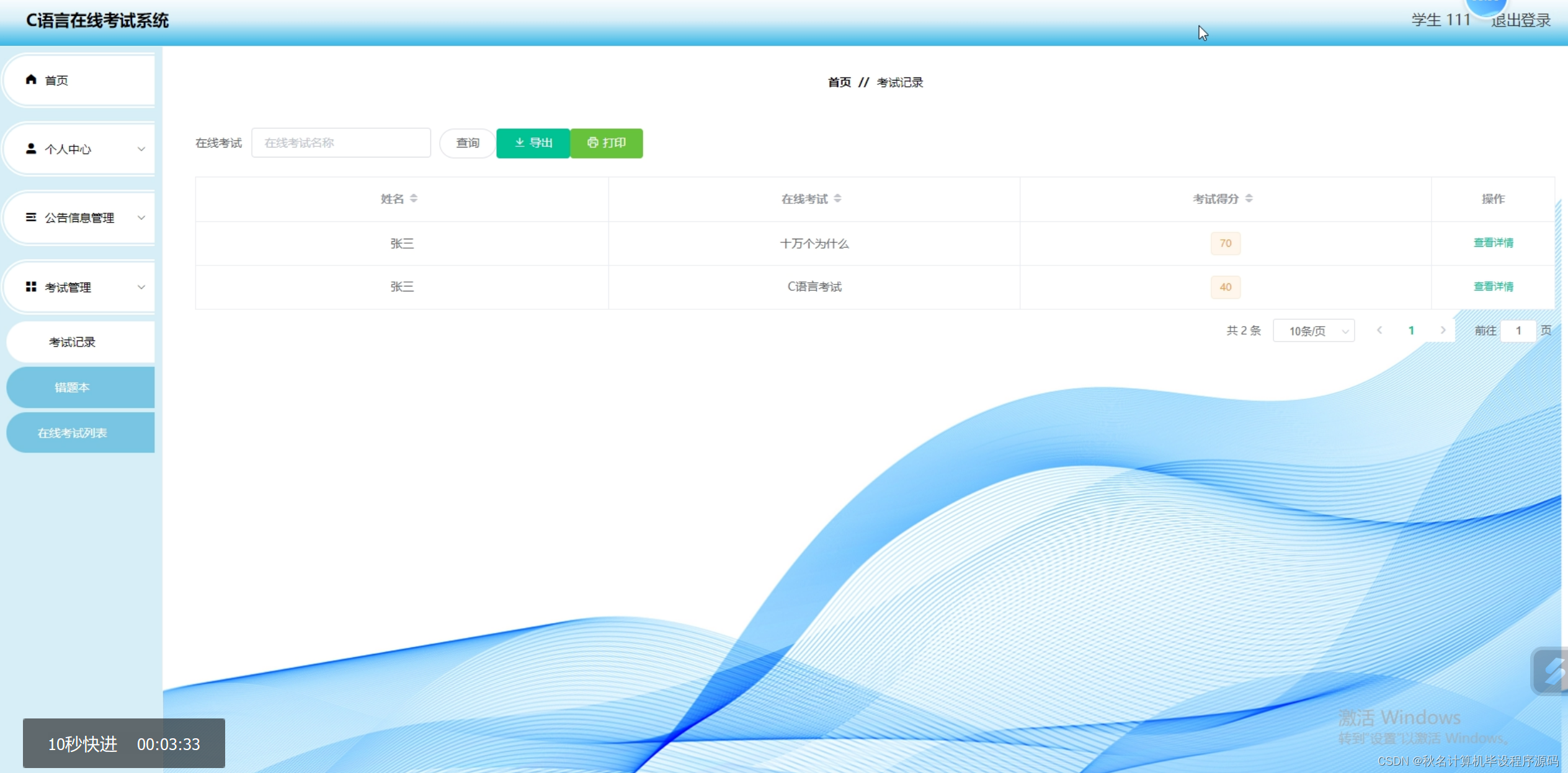Toggle sorting on the 在线考试 column
Image resolution: width=1568 pixels, height=773 pixels.
coord(839,198)
